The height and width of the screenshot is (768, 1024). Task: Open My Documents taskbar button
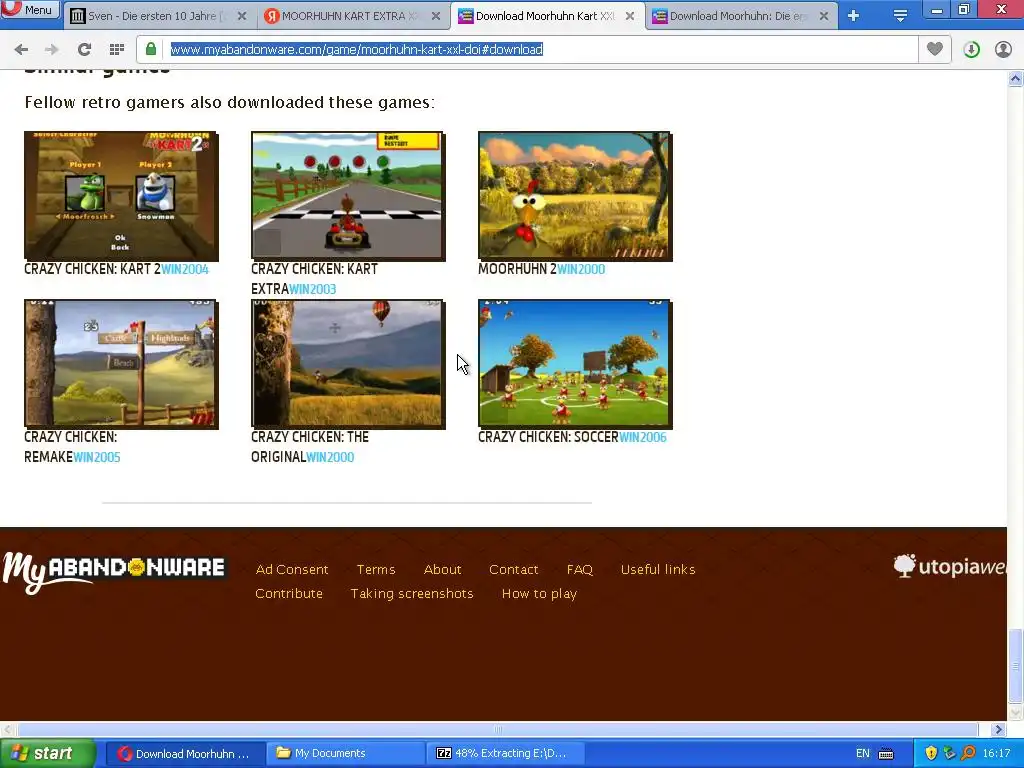coord(345,754)
